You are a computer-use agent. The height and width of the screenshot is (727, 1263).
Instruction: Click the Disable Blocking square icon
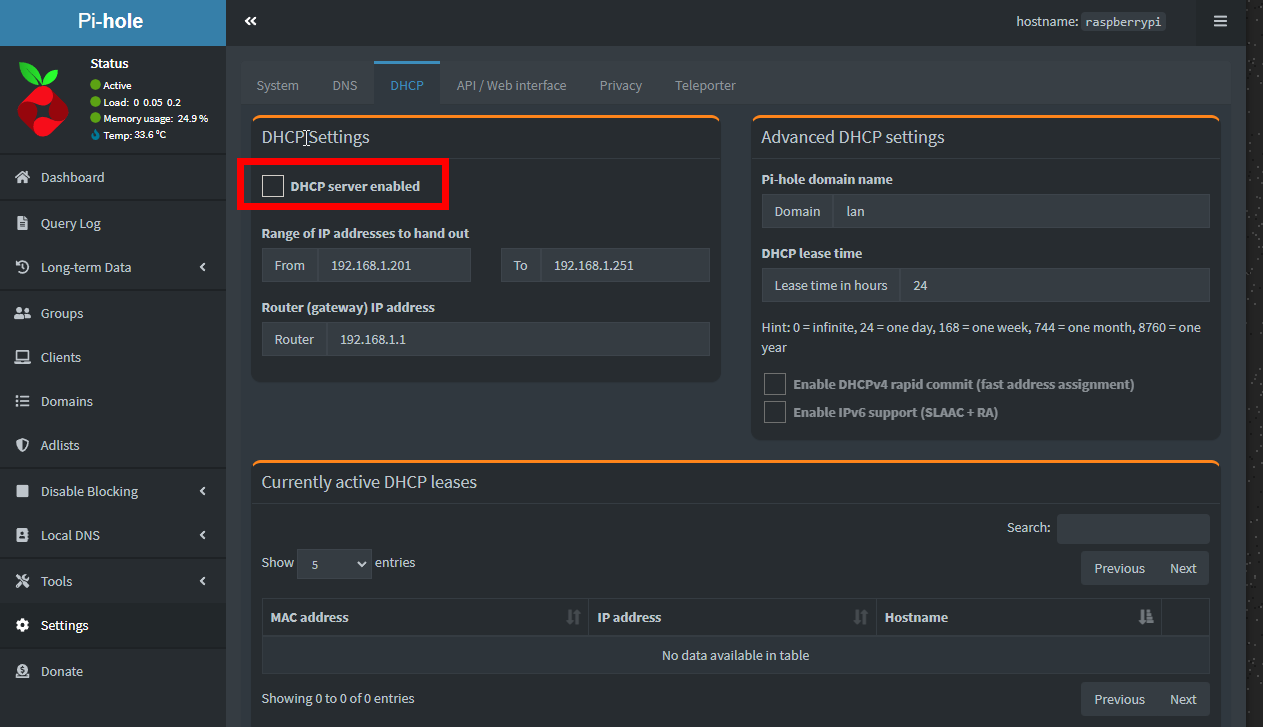pos(22,491)
